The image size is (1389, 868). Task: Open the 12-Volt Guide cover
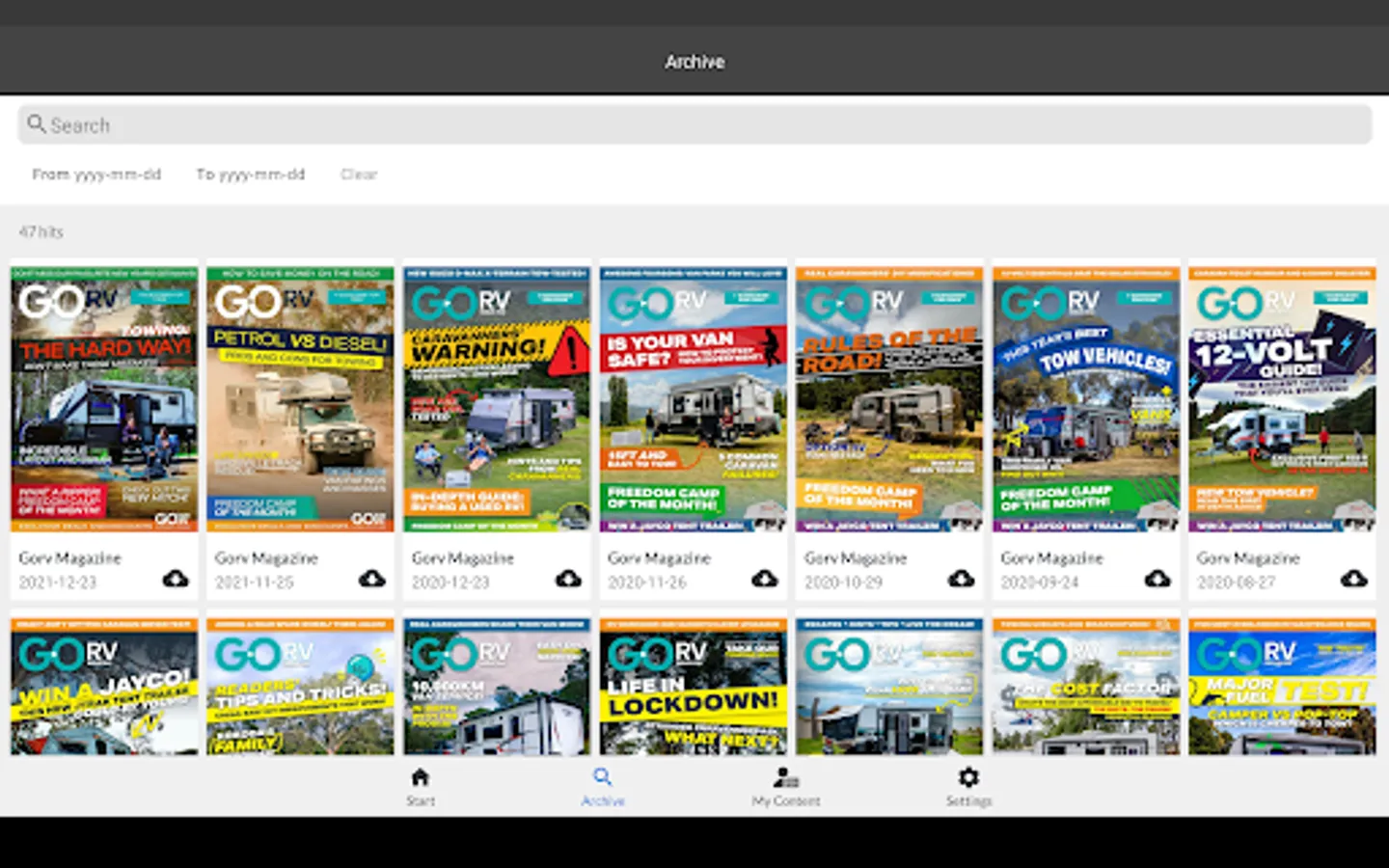click(x=1282, y=399)
